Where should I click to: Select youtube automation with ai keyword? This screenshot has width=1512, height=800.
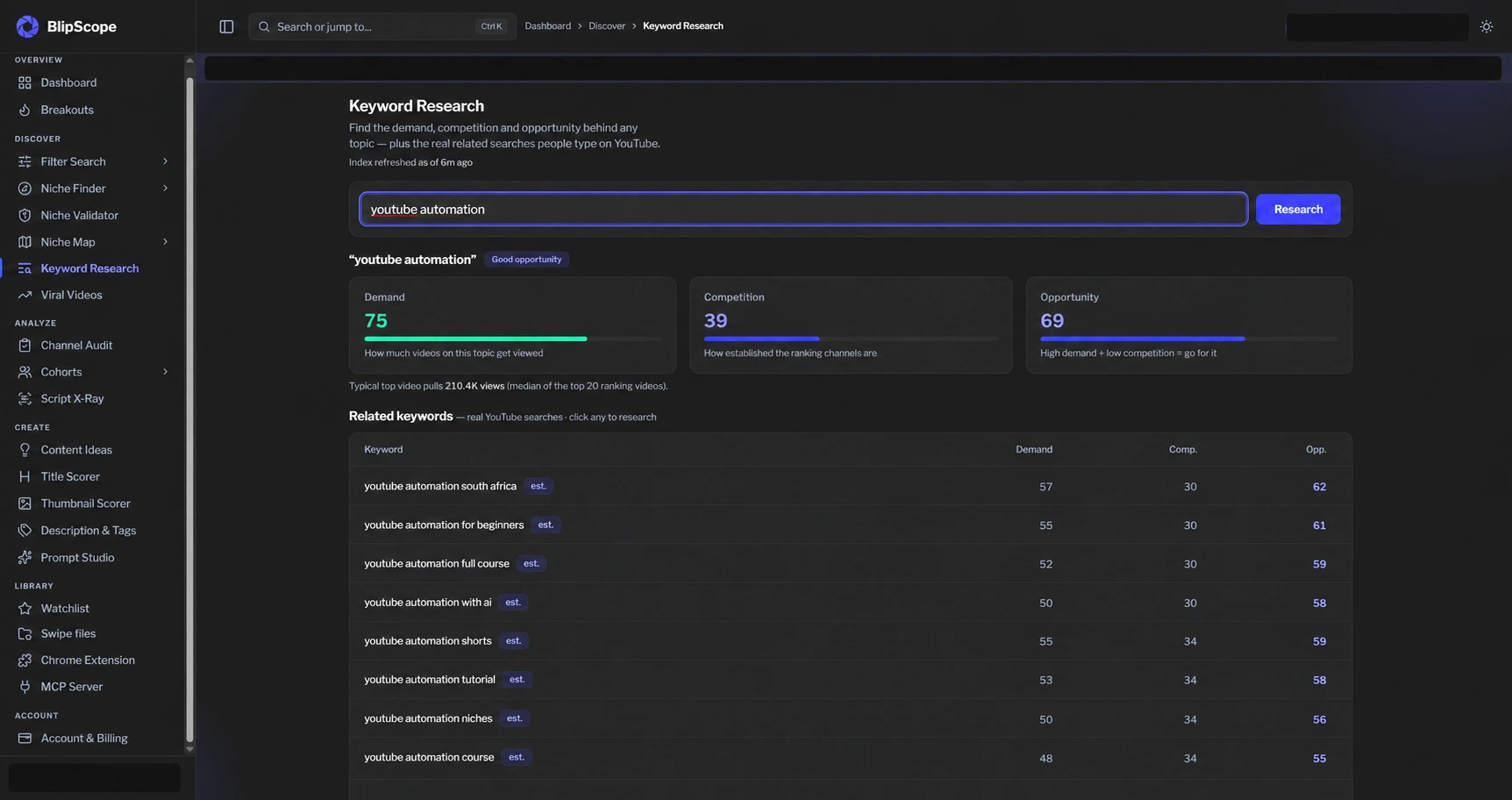428,603
